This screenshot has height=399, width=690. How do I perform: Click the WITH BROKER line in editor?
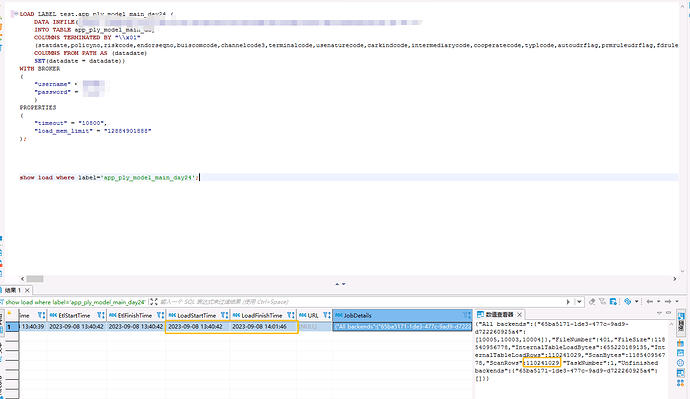(x=40, y=69)
